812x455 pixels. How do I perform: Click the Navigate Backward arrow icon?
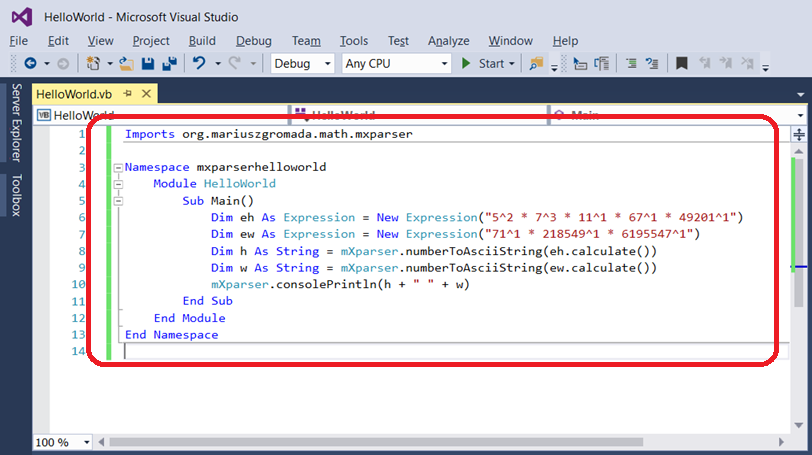coord(31,64)
